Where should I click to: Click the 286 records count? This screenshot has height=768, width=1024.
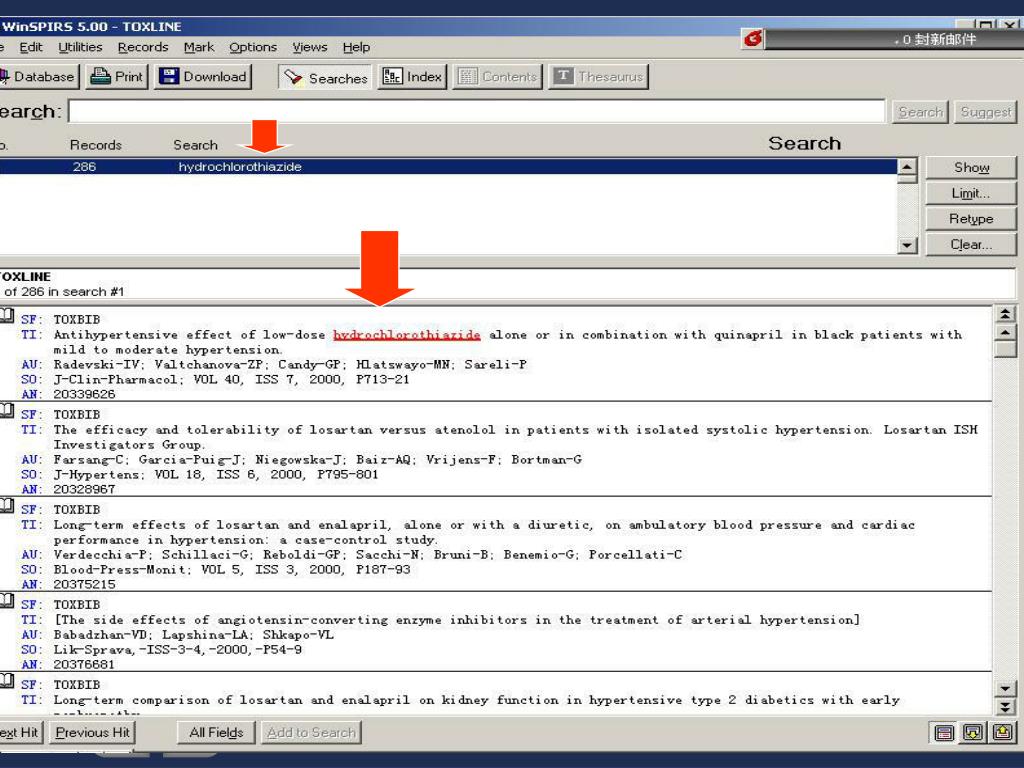[x=84, y=167]
